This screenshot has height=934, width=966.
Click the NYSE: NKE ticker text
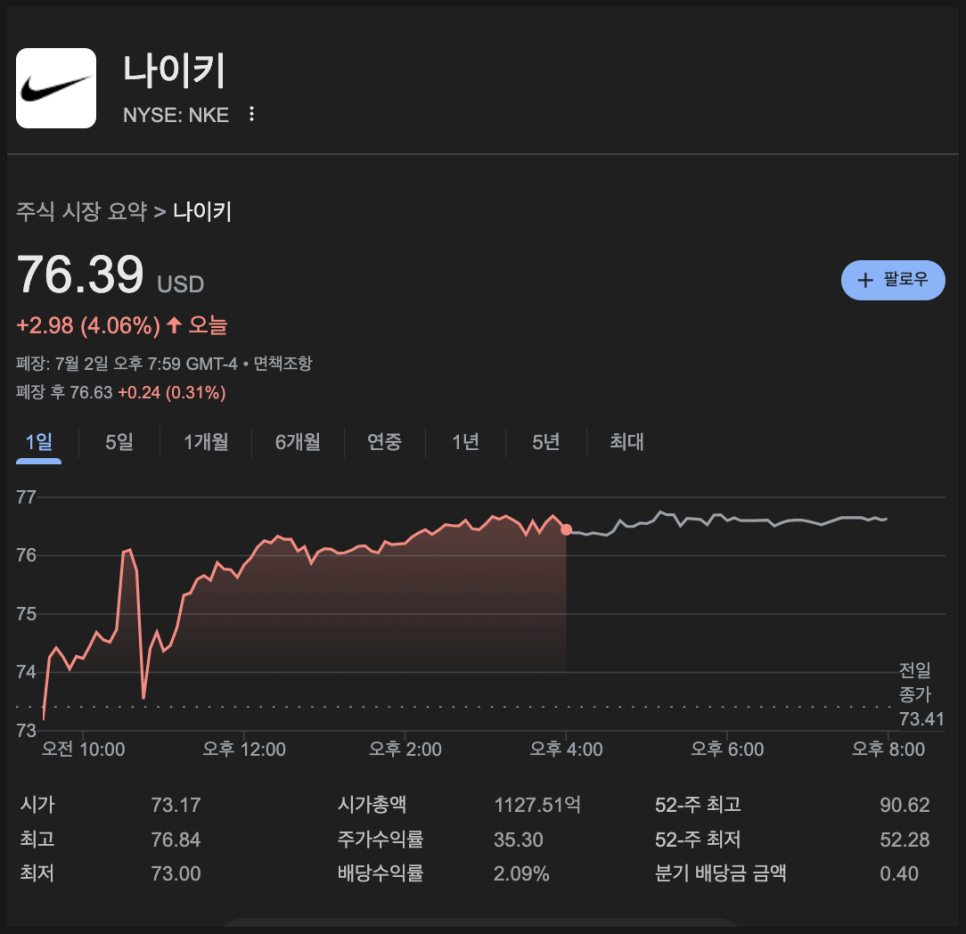pyautogui.click(x=176, y=115)
